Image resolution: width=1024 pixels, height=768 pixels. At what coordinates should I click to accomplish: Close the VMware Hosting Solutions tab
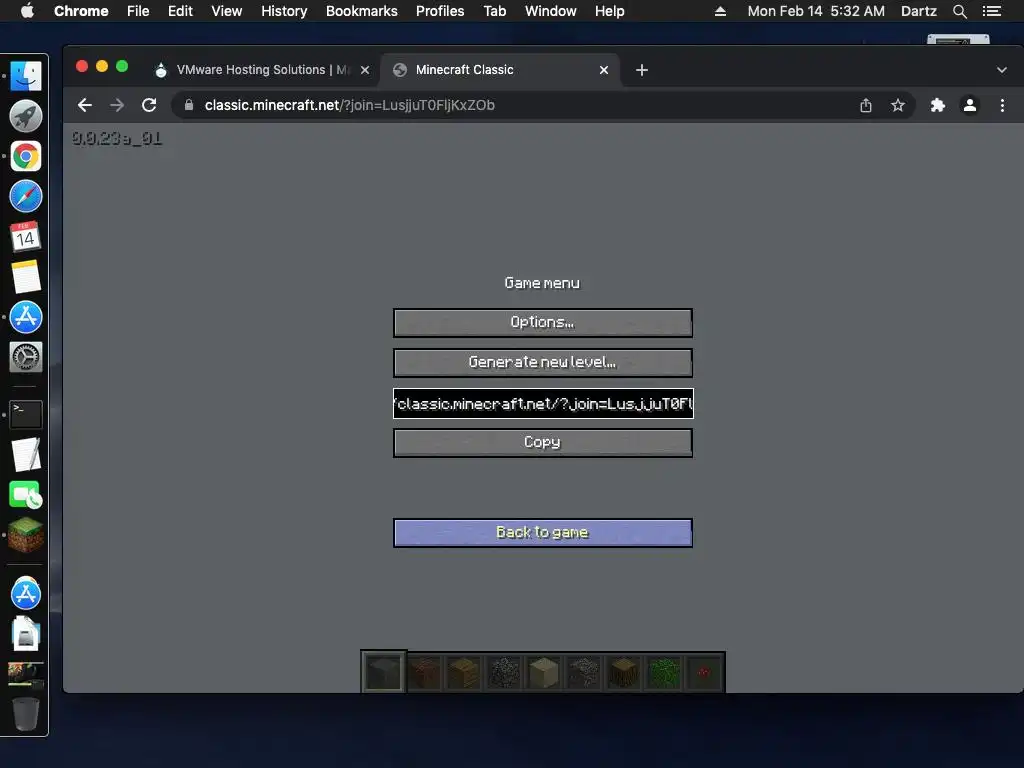[365, 70]
